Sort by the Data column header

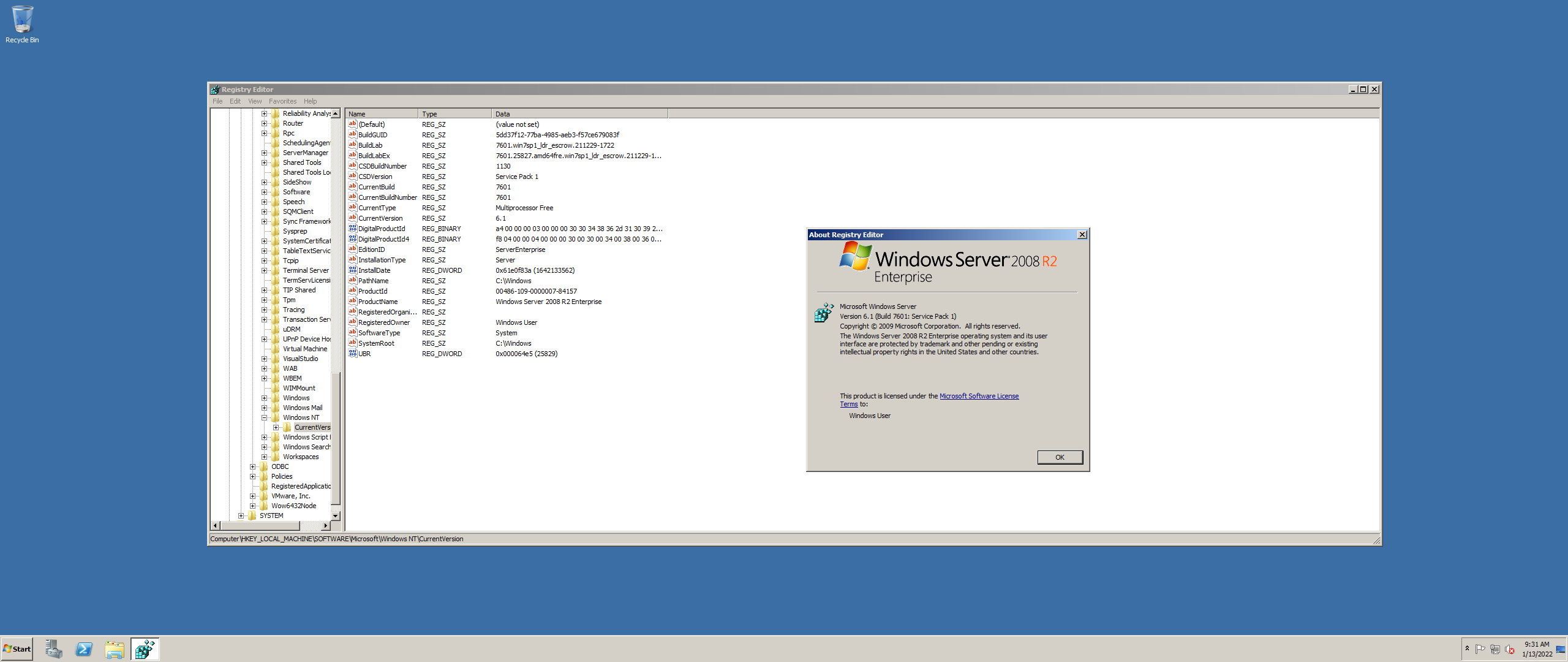point(580,114)
